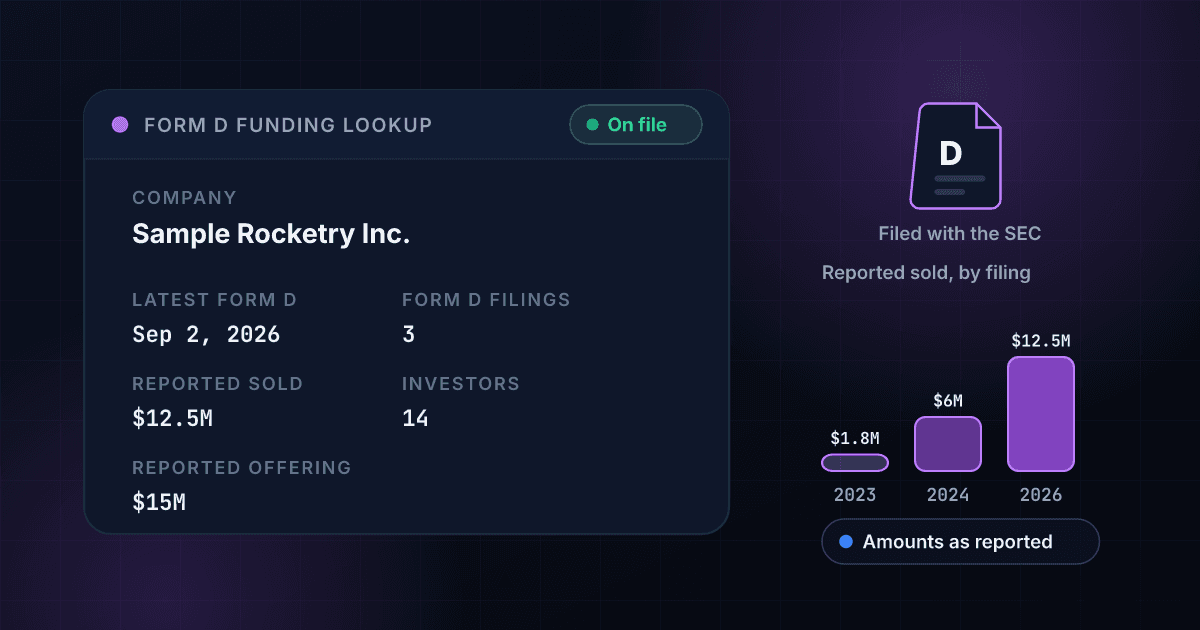Click the COMPANY label
Image resolution: width=1200 pixels, height=630 pixels.
[184, 198]
